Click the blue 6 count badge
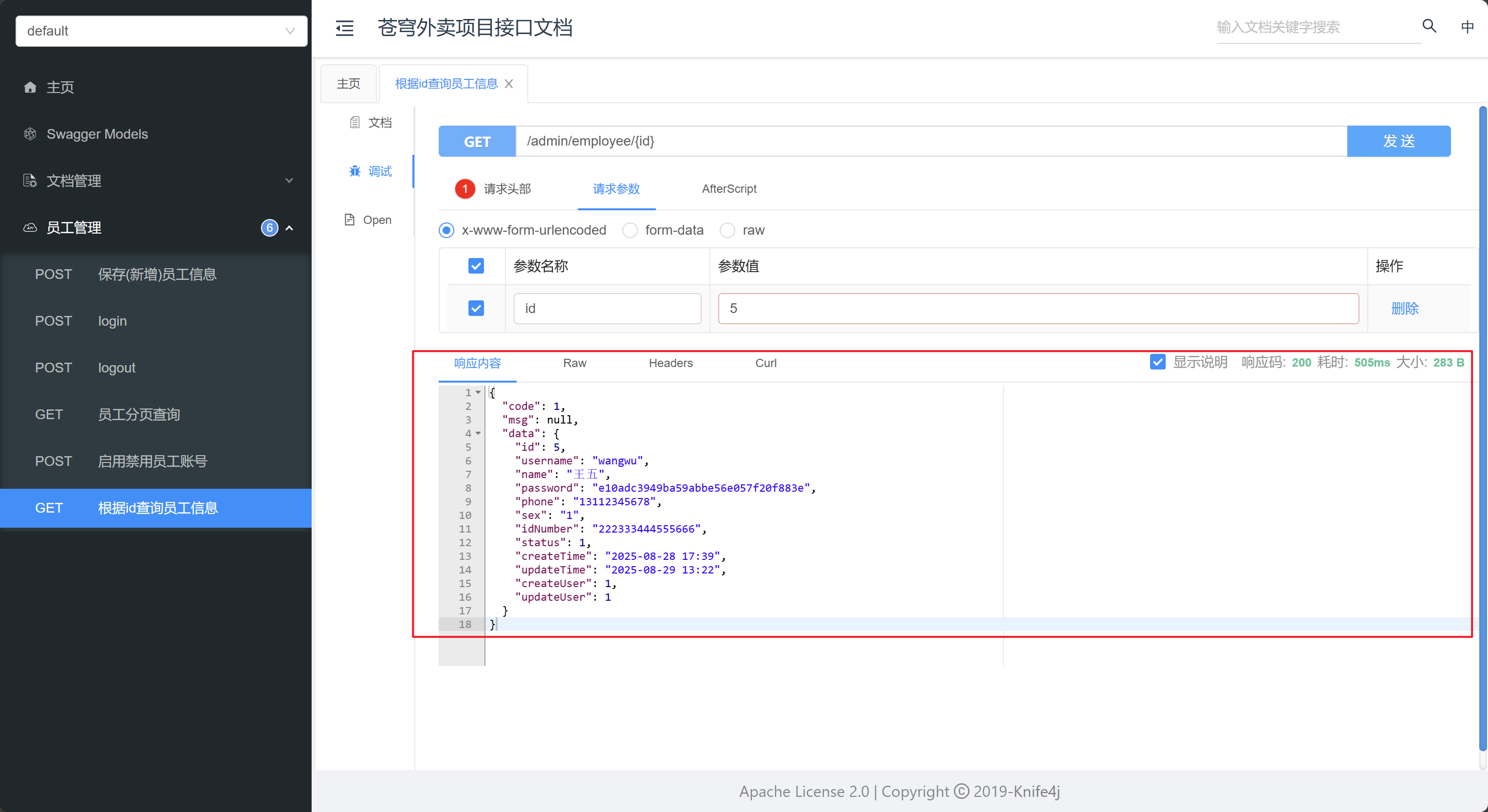The height and width of the screenshot is (812, 1488). (x=269, y=227)
